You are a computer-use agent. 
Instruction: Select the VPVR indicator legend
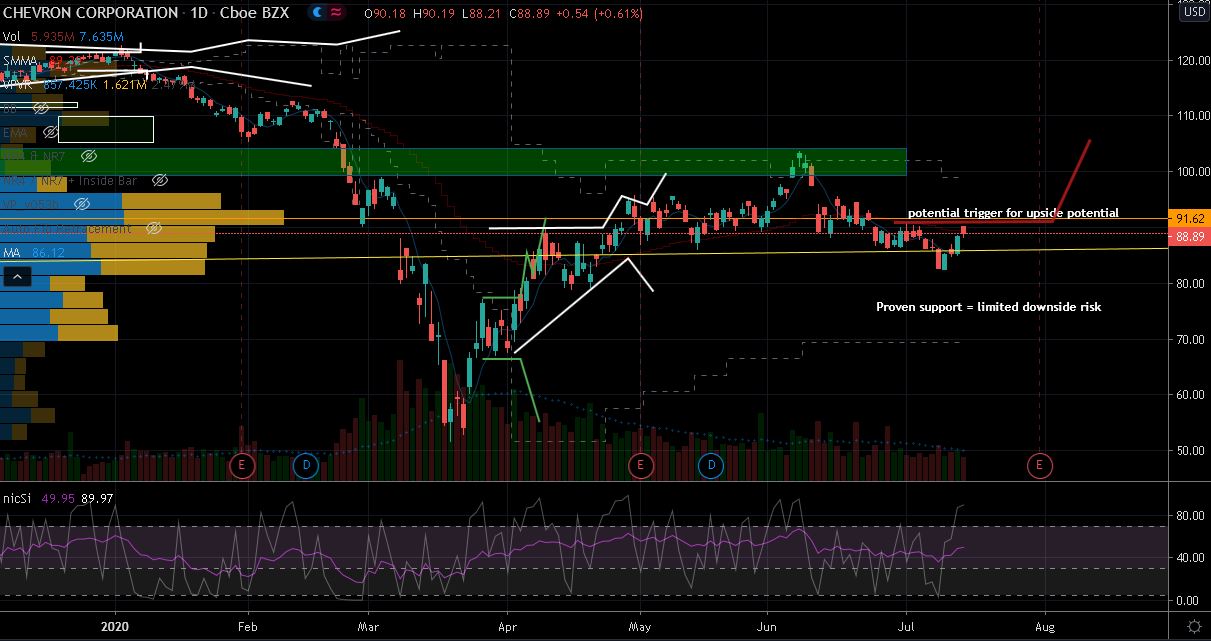tap(19, 85)
